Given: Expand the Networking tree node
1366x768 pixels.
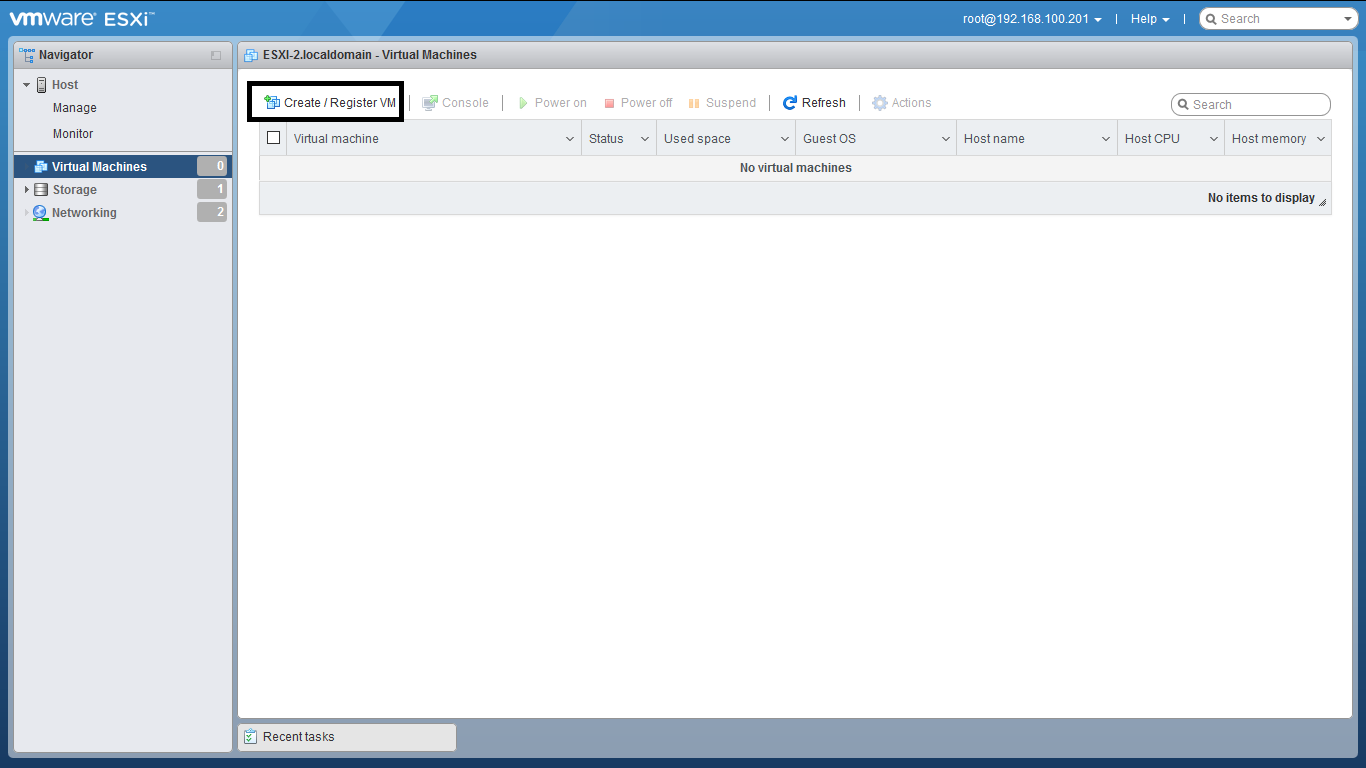Looking at the screenshot, I should coord(27,213).
